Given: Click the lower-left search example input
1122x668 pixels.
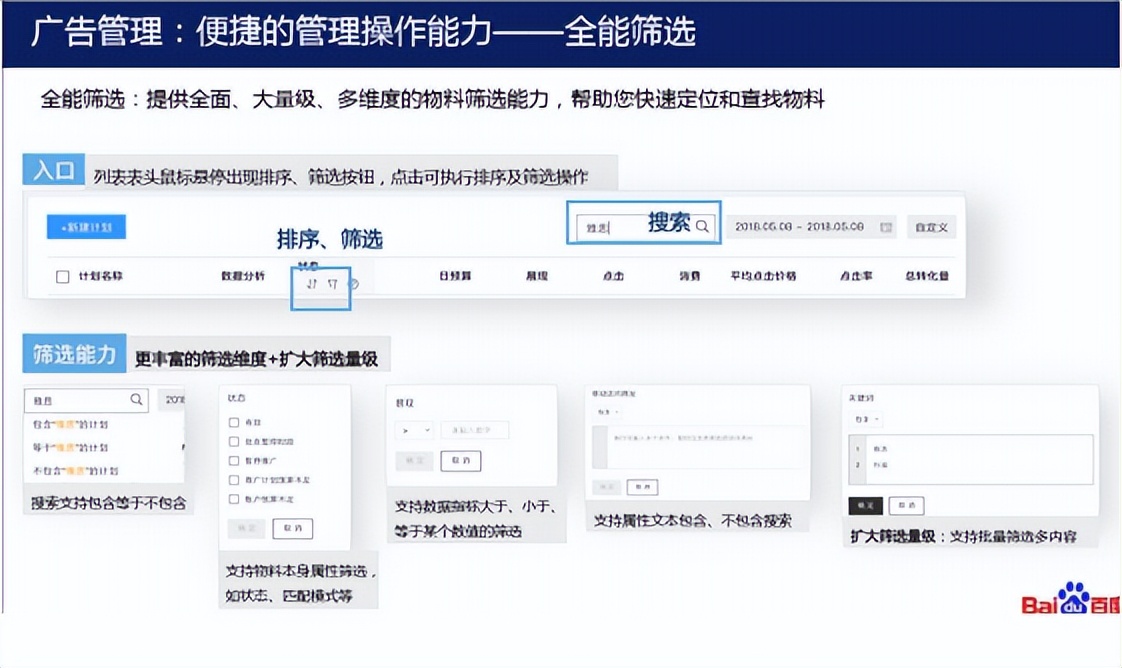Looking at the screenshot, I should pos(86,400).
